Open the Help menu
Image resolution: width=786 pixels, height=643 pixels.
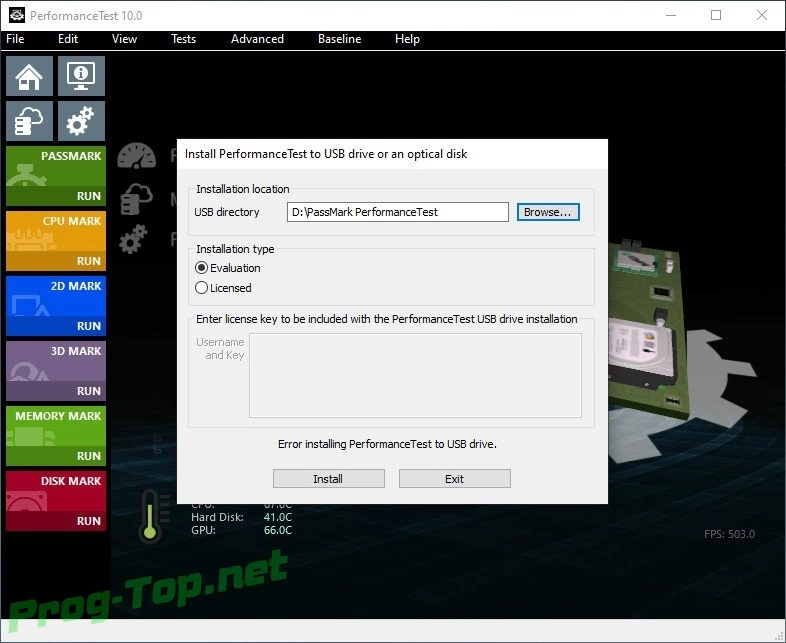coord(407,39)
